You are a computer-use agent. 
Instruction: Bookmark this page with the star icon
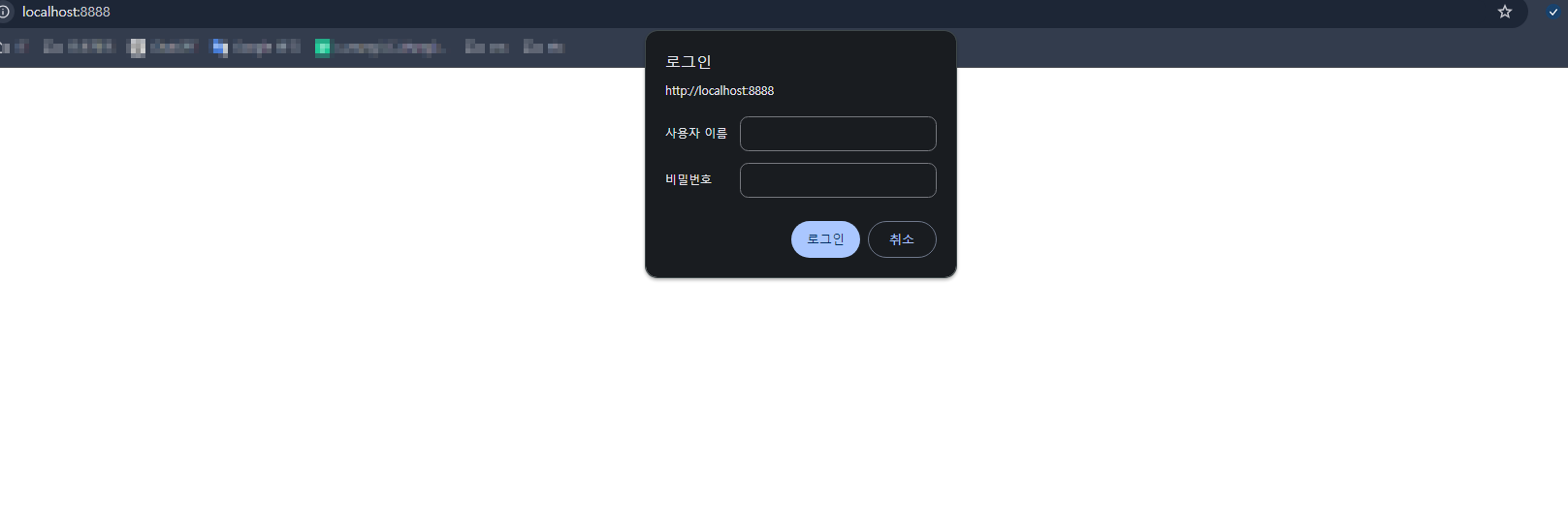click(1505, 12)
